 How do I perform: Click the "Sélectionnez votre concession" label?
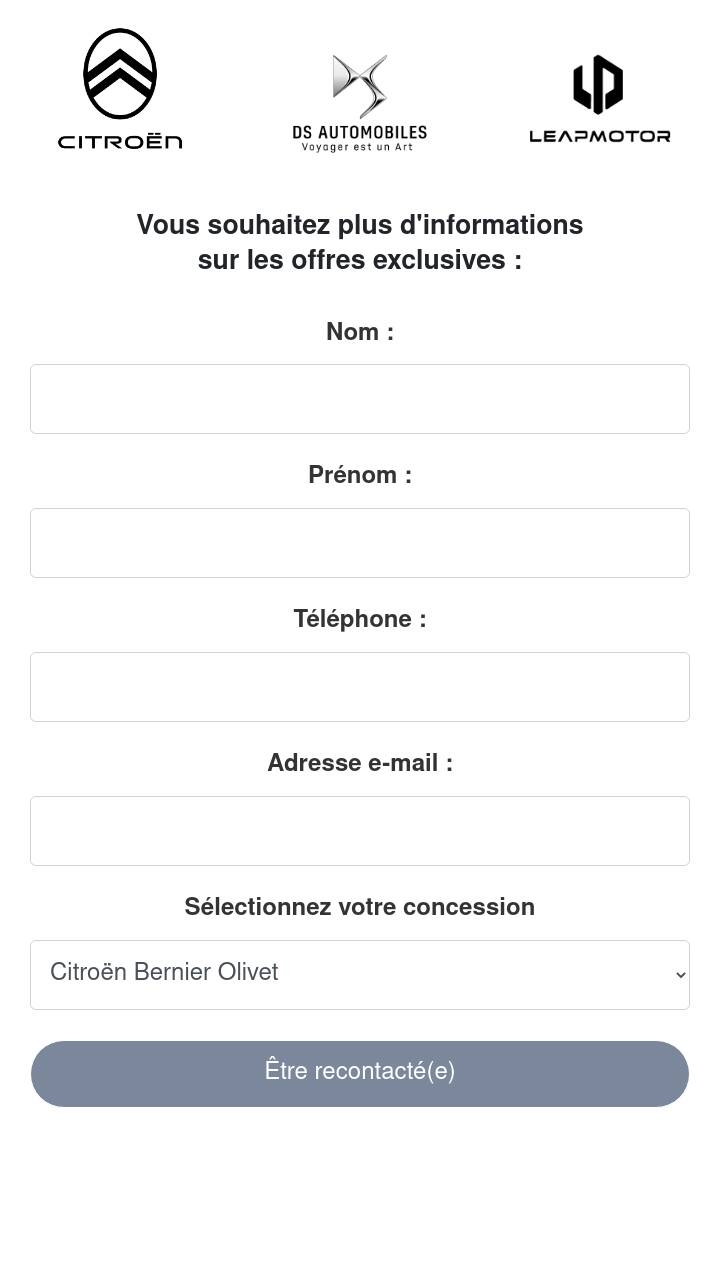coord(360,907)
